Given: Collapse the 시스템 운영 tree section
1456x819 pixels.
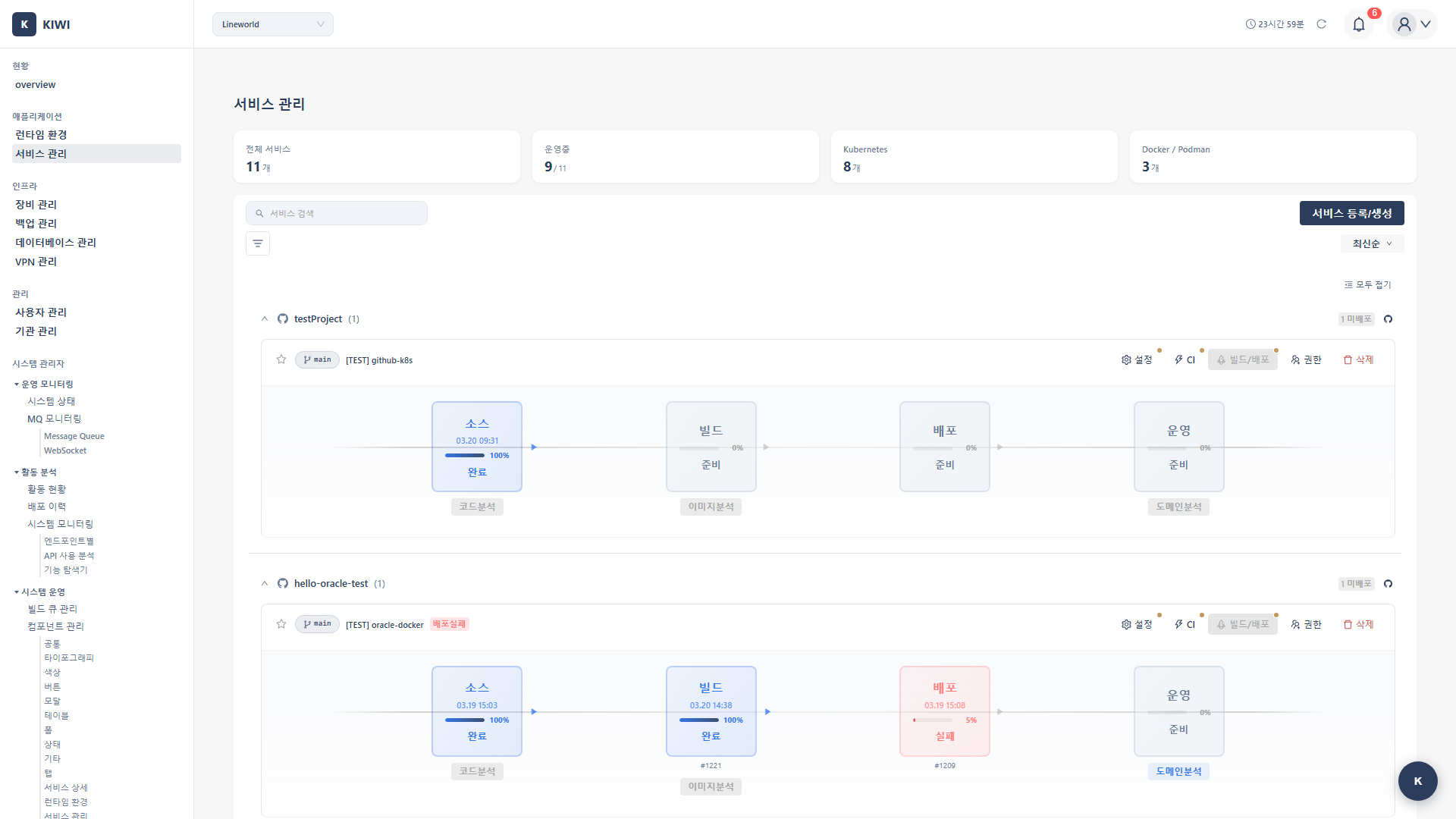Looking at the screenshot, I should 17,592.
